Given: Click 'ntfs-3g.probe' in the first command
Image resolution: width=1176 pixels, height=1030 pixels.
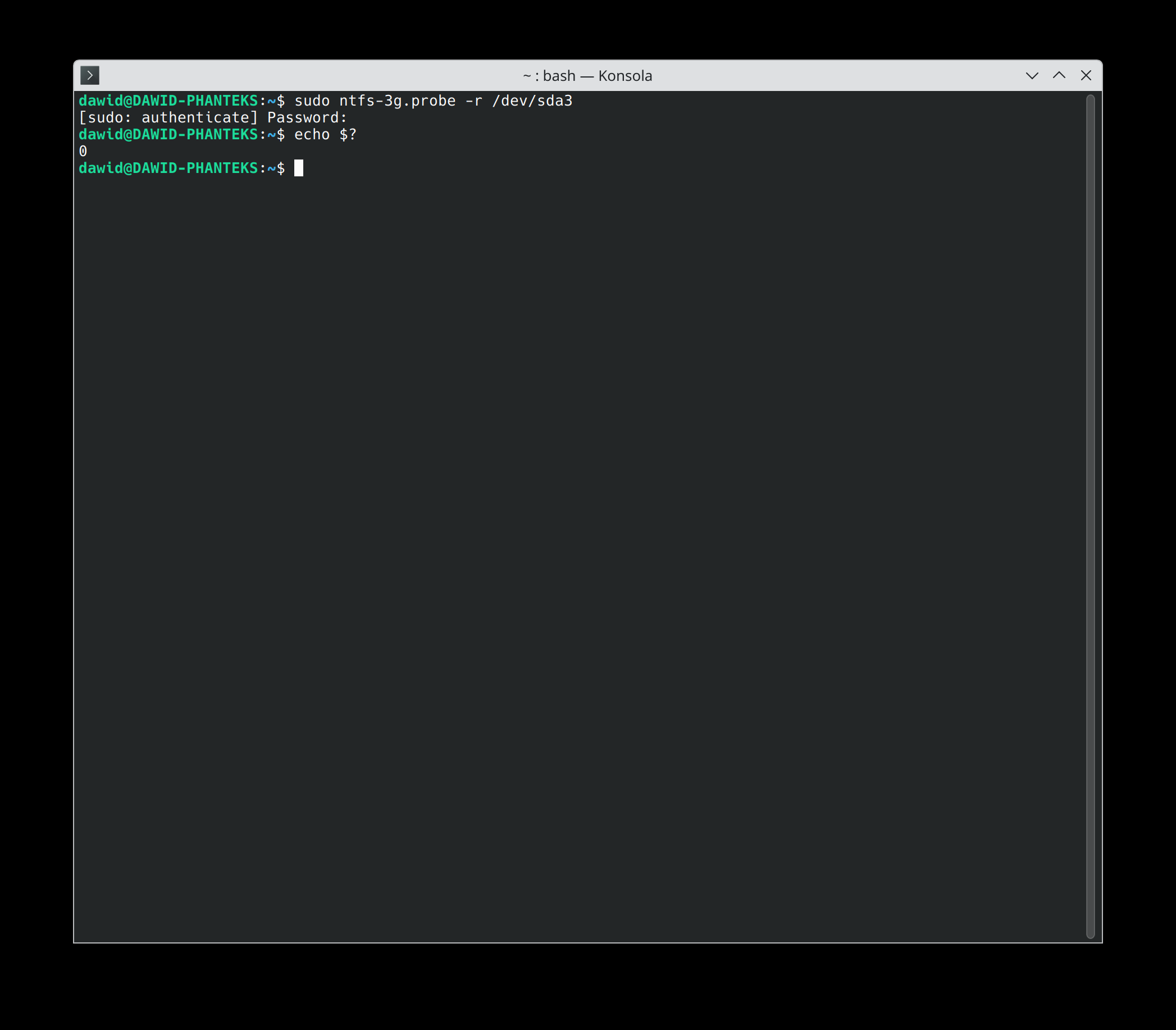Looking at the screenshot, I should [397, 101].
